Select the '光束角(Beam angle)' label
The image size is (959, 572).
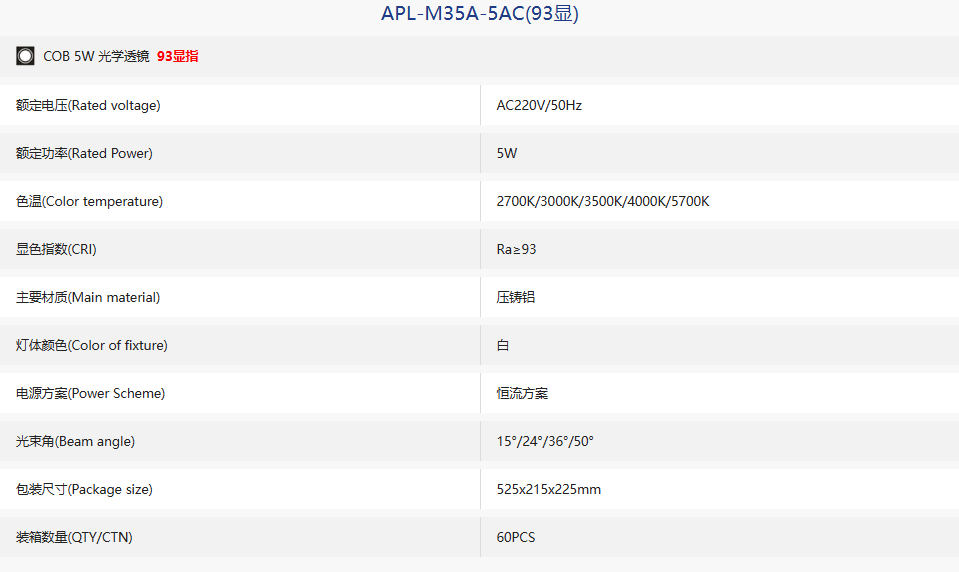point(75,441)
